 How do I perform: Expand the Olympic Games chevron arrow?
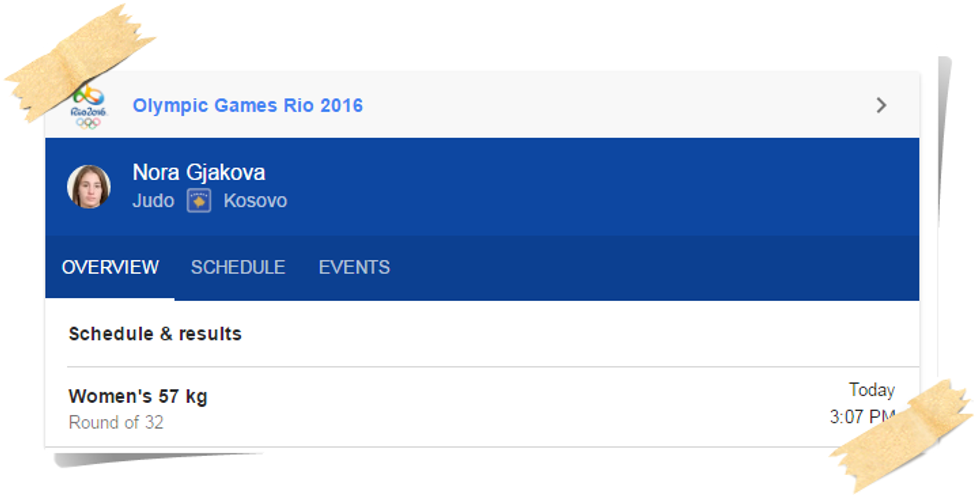tap(881, 105)
